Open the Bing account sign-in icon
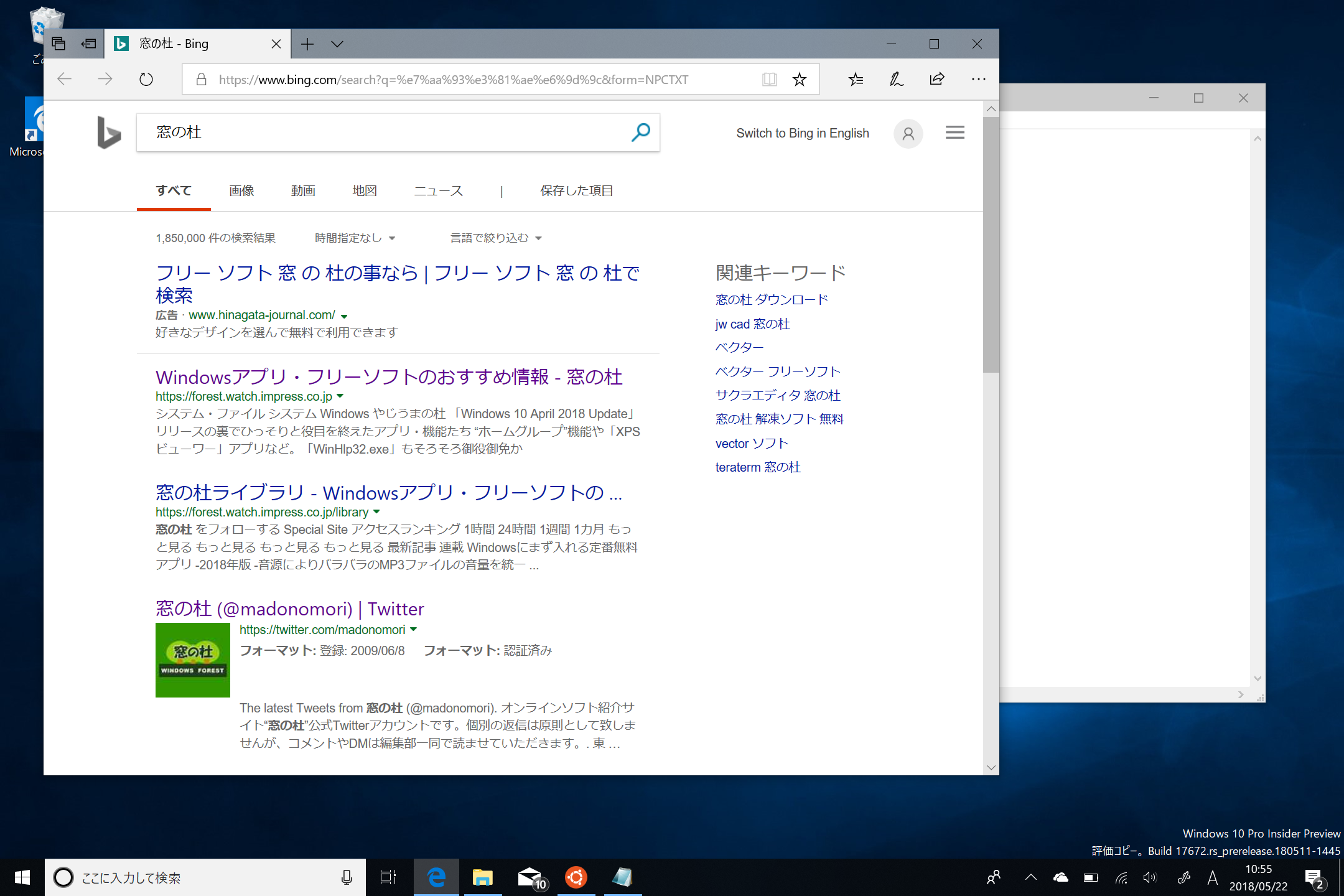This screenshot has width=1344, height=896. pos(908,133)
